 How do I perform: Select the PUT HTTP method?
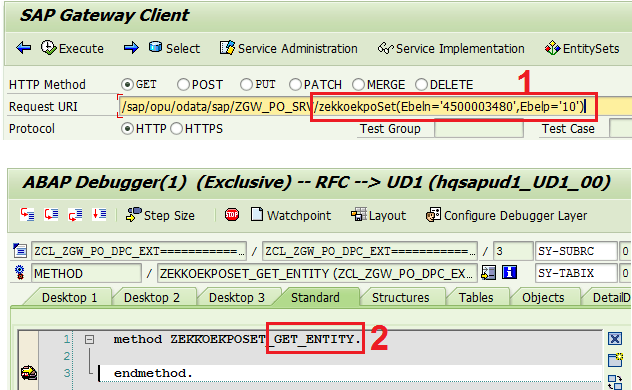(246, 85)
